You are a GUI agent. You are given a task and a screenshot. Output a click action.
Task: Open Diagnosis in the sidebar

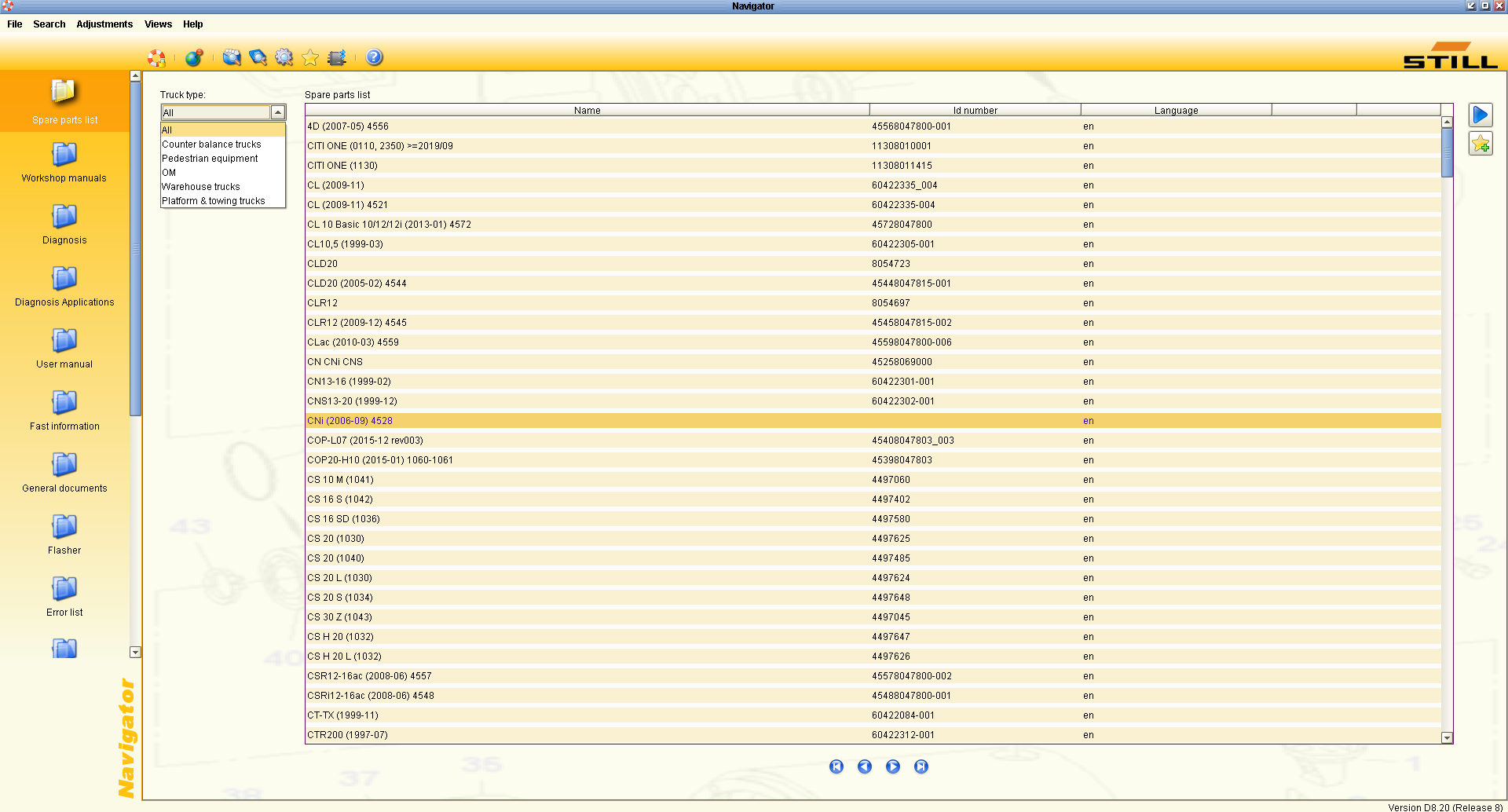click(64, 225)
